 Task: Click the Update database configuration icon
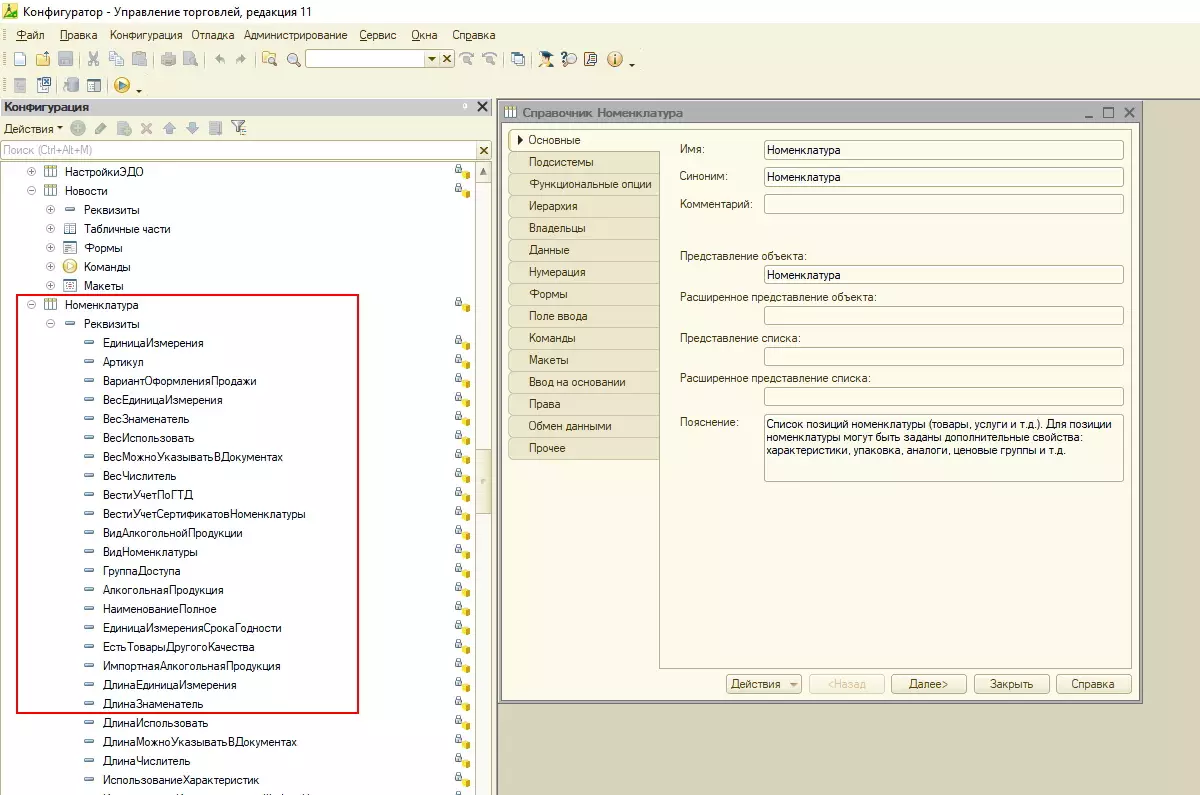(x=72, y=86)
